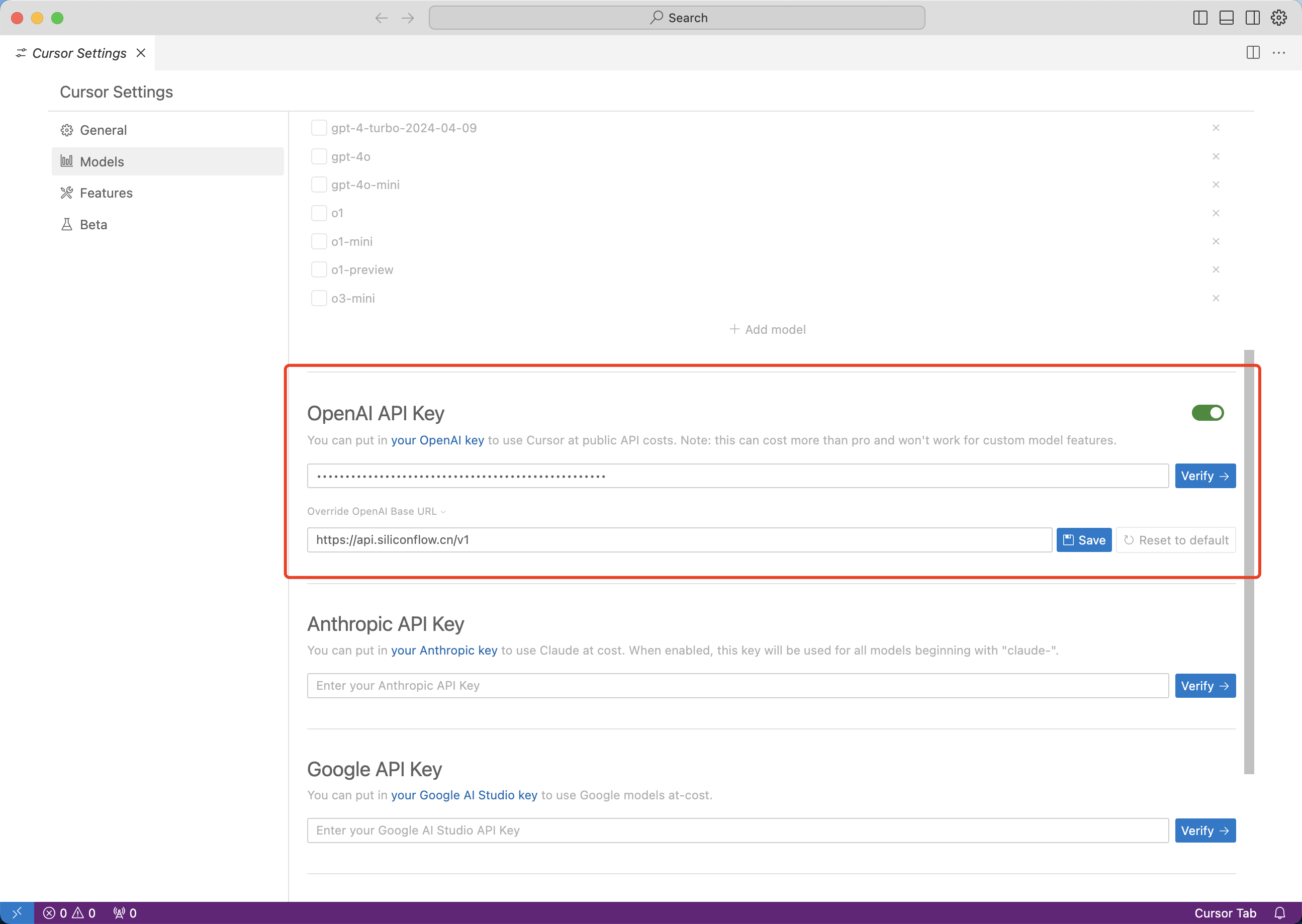Image resolution: width=1302 pixels, height=924 pixels.
Task: Show errors and warnings in status bar
Action: point(69,913)
